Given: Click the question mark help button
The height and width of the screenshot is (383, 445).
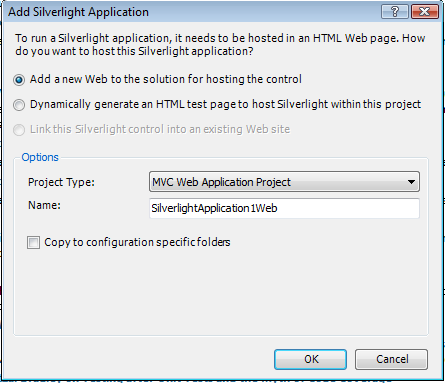Looking at the screenshot, I should pyautogui.click(x=395, y=12).
